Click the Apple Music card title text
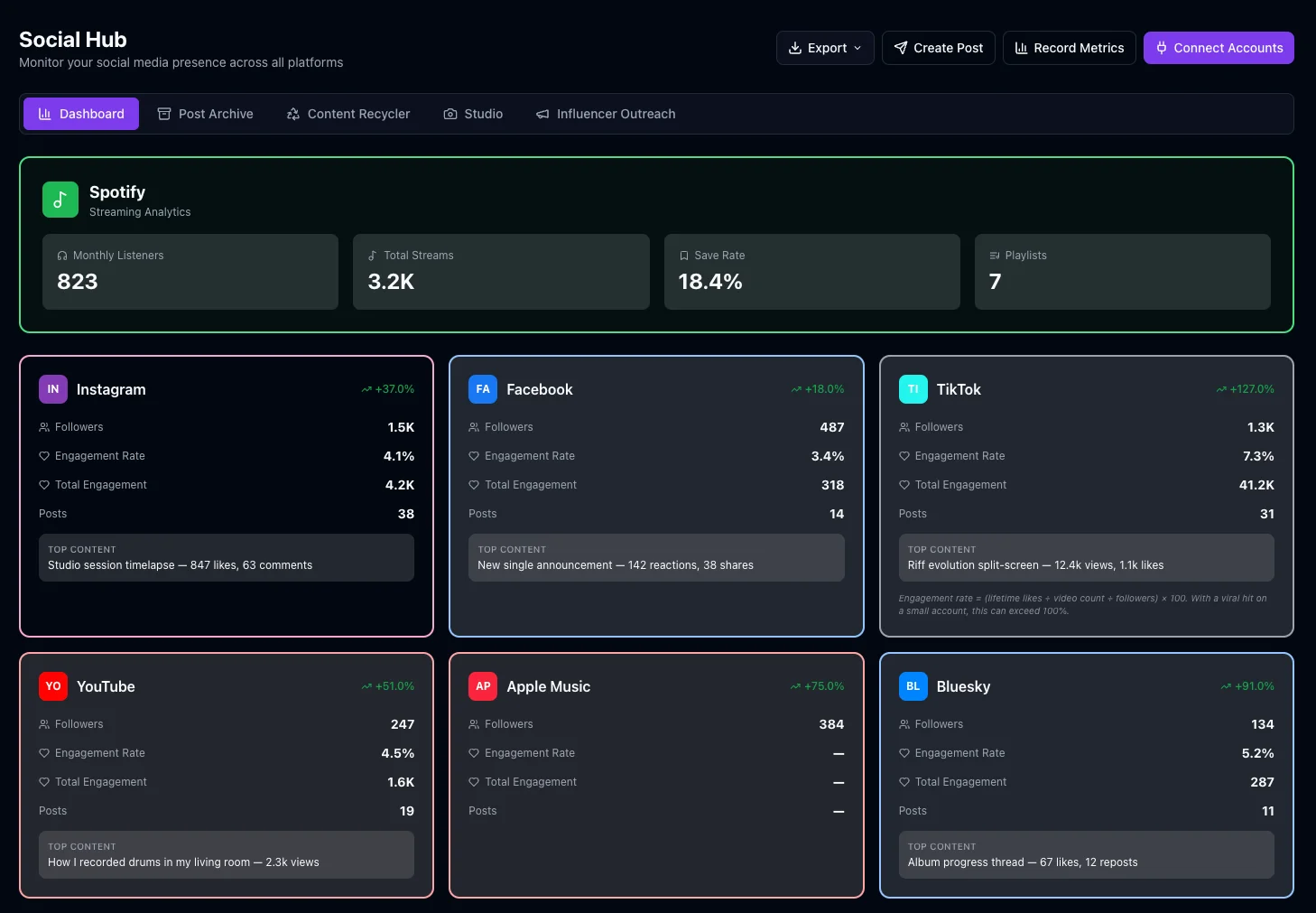1316x913 pixels. point(549,686)
